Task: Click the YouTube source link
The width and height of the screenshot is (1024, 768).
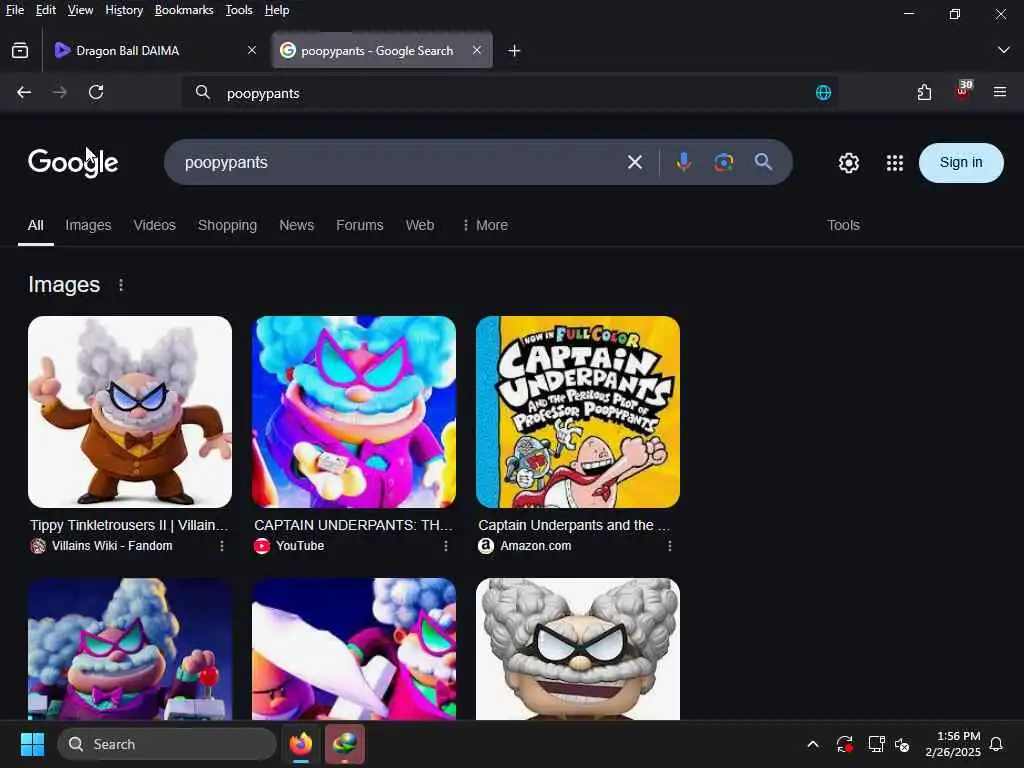Action: point(300,546)
